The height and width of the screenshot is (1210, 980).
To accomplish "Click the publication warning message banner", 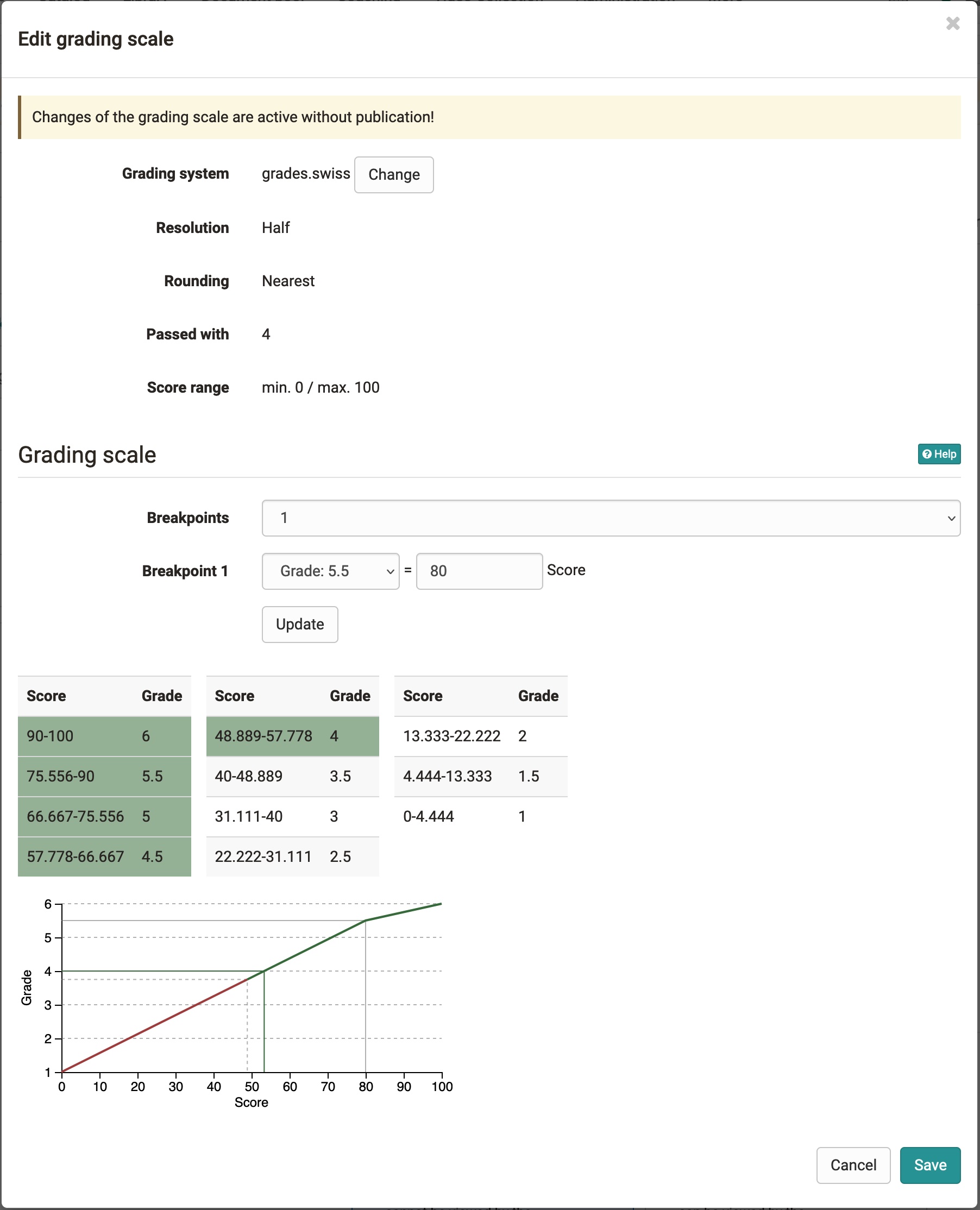I will (x=489, y=117).
